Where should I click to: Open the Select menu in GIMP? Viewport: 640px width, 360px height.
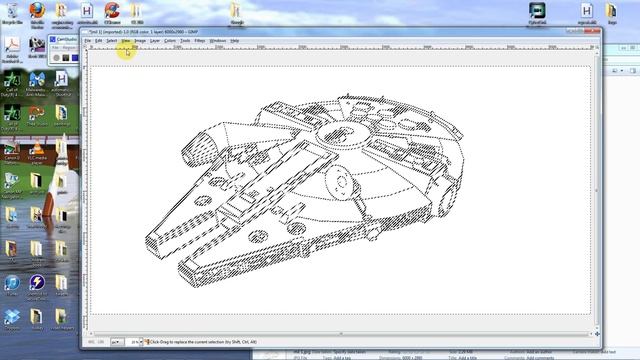tap(111, 41)
